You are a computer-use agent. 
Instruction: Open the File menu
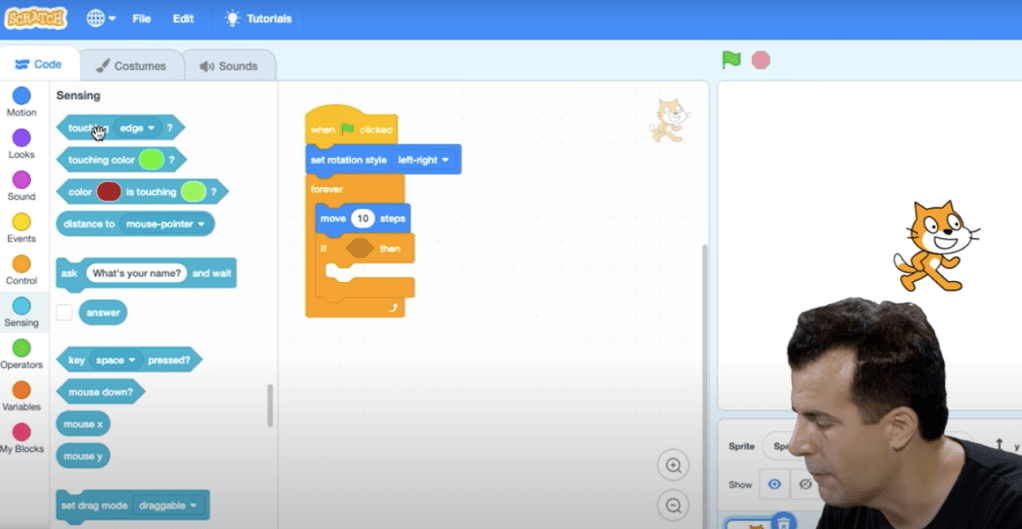(142, 19)
